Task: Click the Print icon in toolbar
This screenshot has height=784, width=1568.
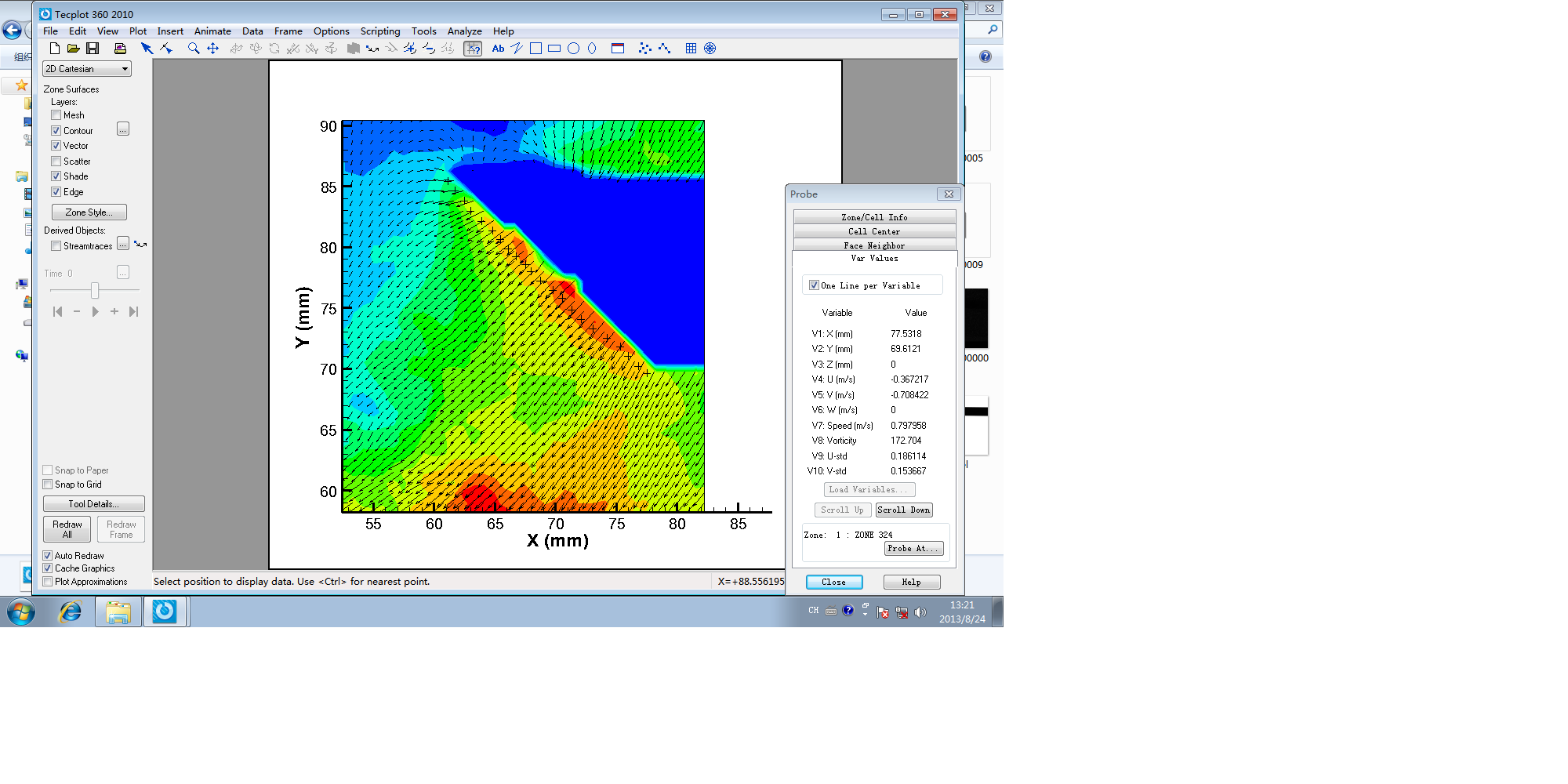Action: (120, 49)
